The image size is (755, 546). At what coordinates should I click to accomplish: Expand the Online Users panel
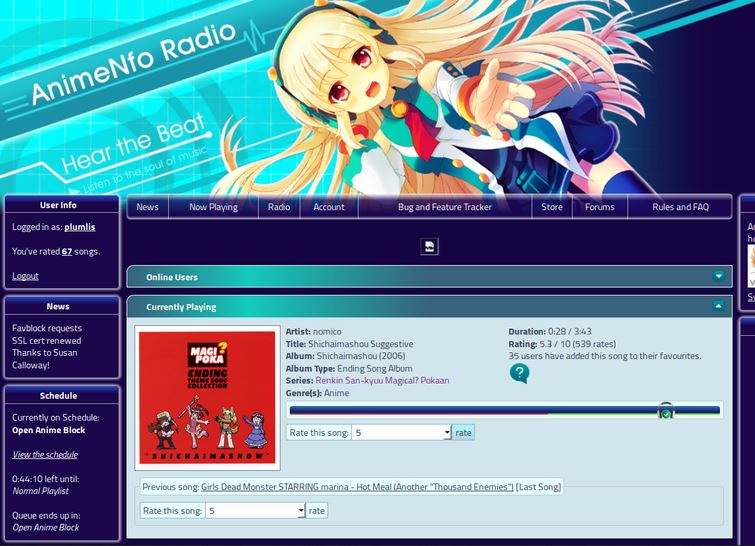[718, 277]
